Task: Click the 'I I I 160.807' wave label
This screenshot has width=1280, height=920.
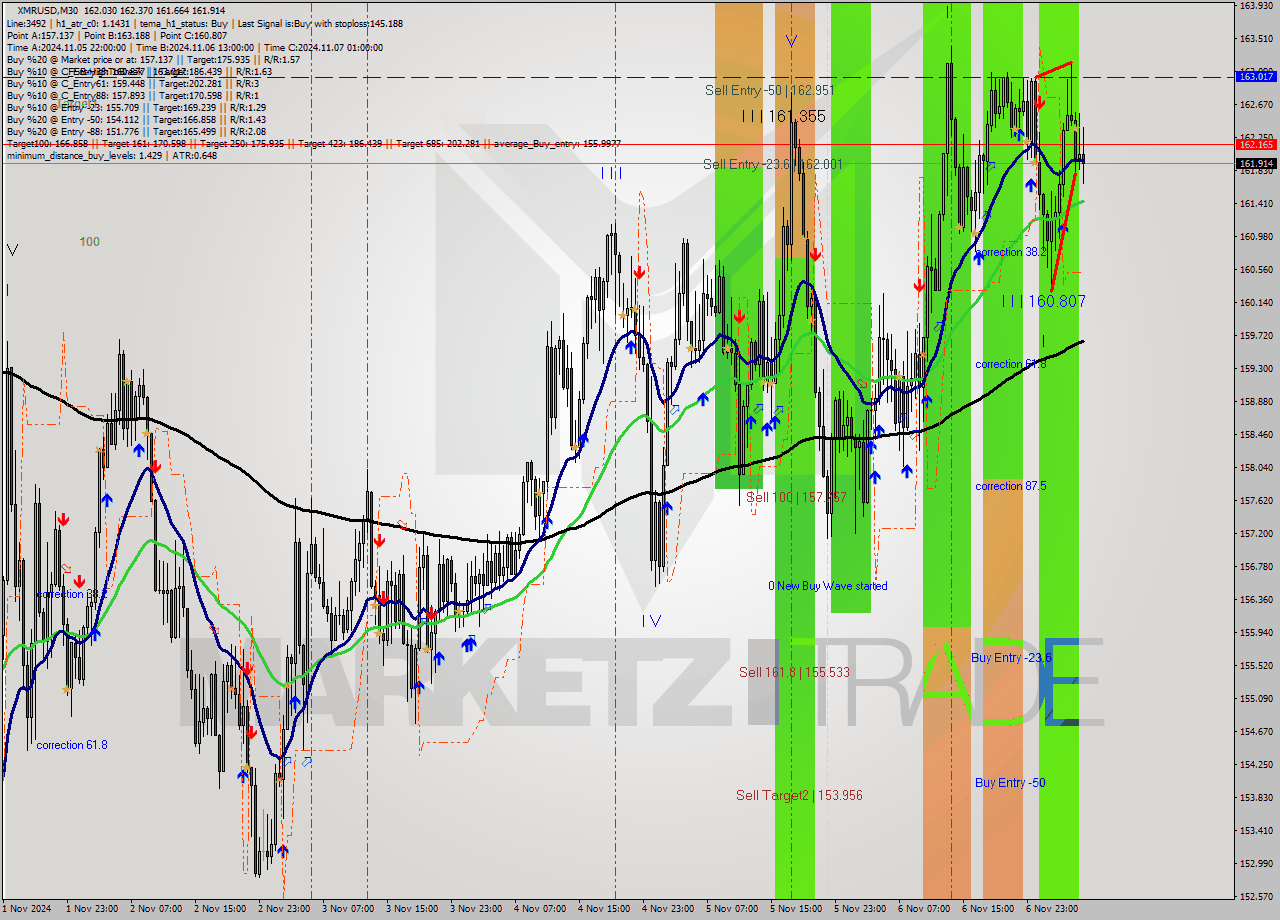Action: click(x=1043, y=300)
